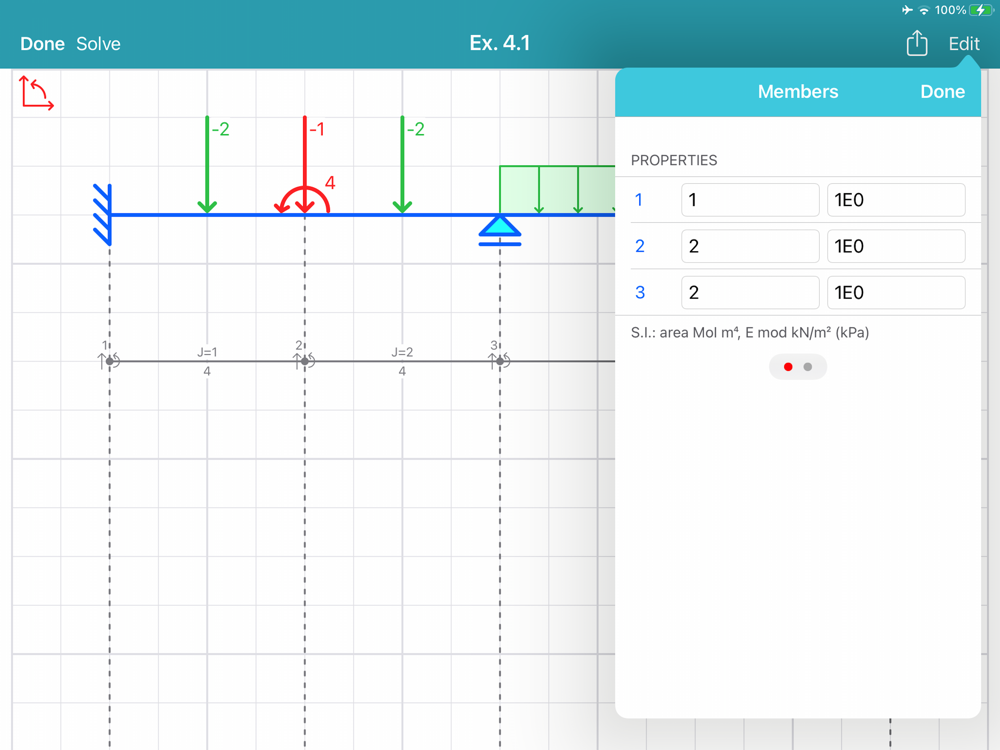Select the green distributed load region
This screenshot has width=1000, height=750.
[x=557, y=190]
